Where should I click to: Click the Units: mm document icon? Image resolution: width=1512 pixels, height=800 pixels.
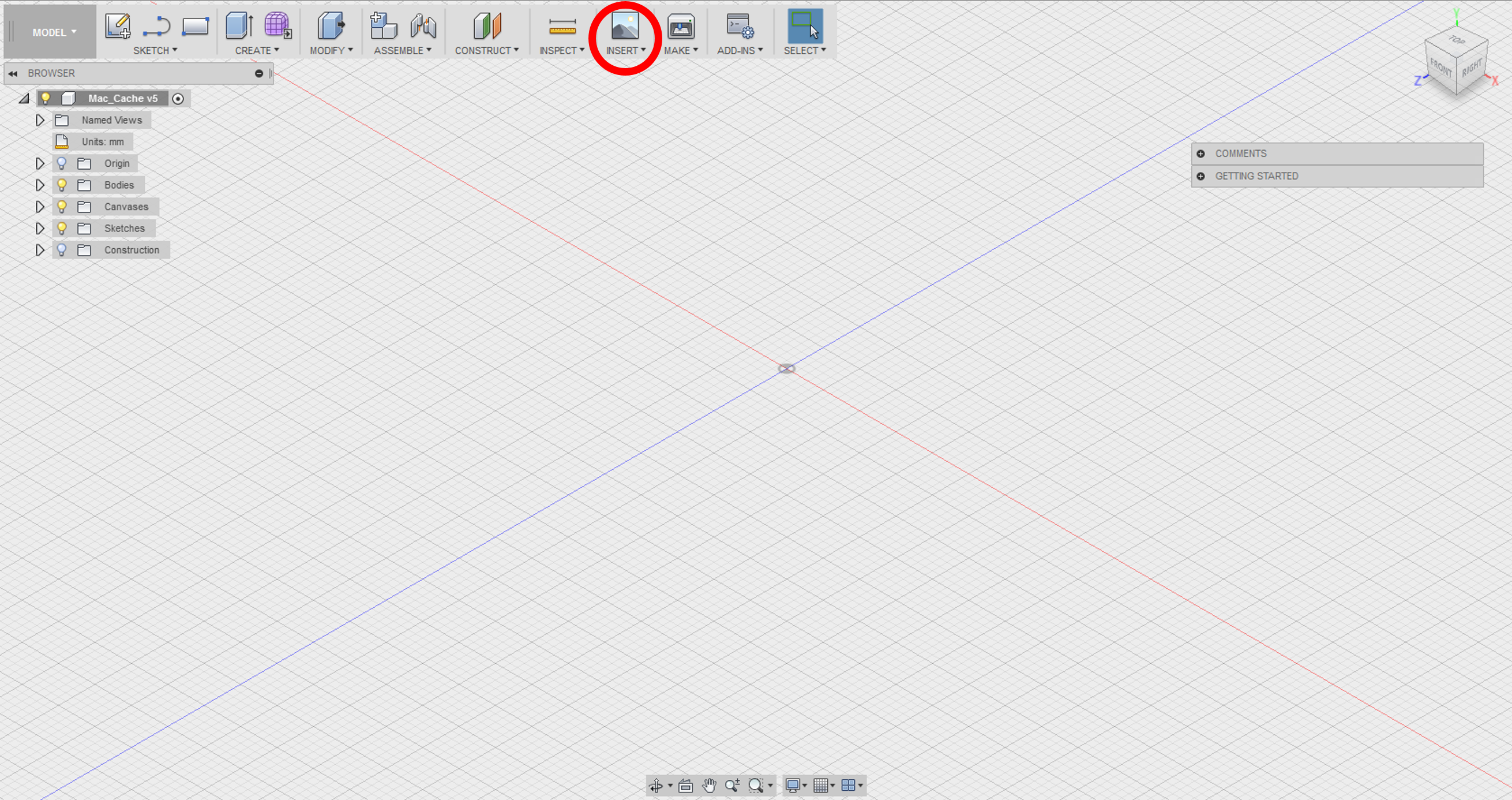click(62, 141)
